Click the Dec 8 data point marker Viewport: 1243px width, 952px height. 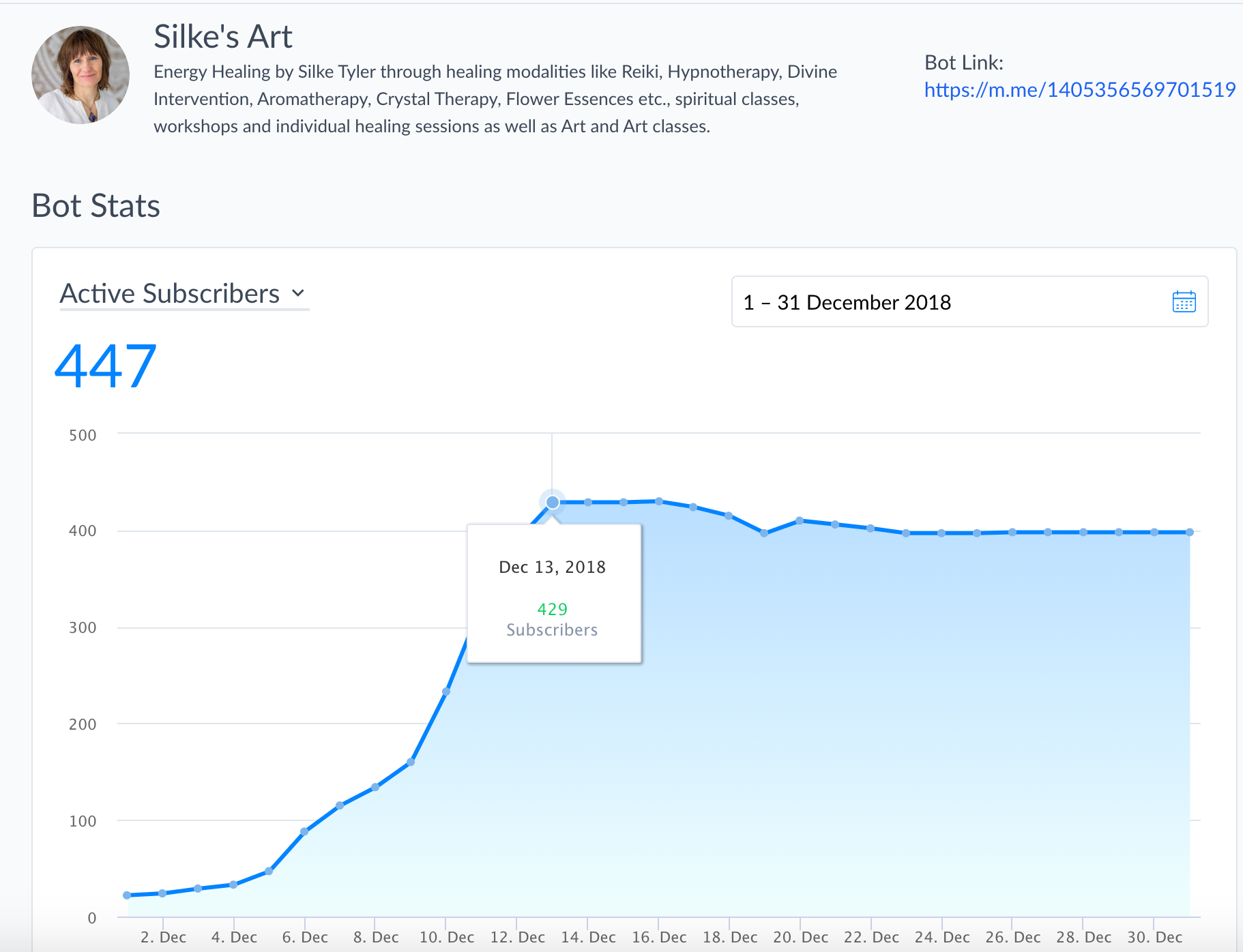pos(375,788)
